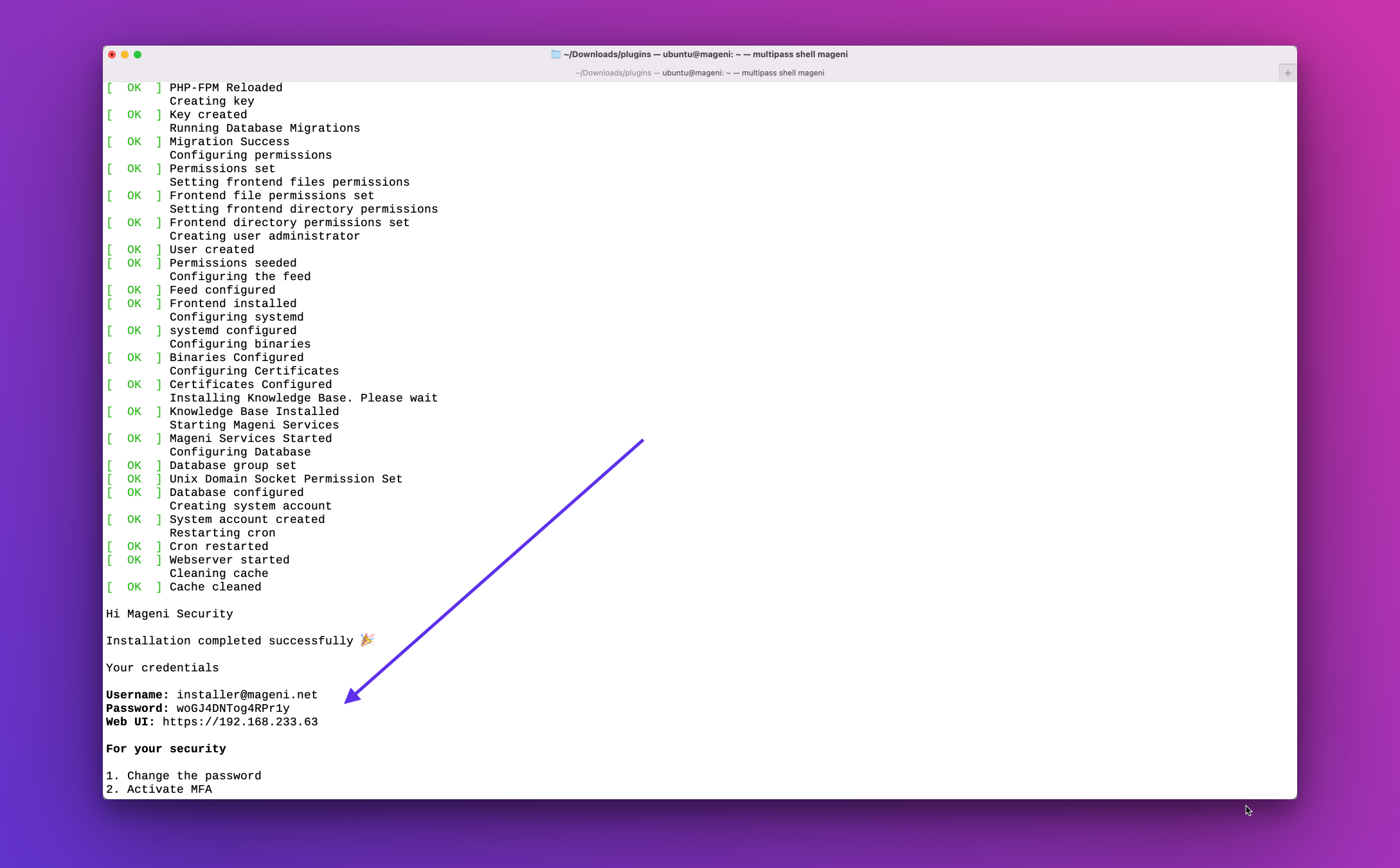The image size is (1400, 868).
Task: Click the "Your credentials" text
Action: 162,668
